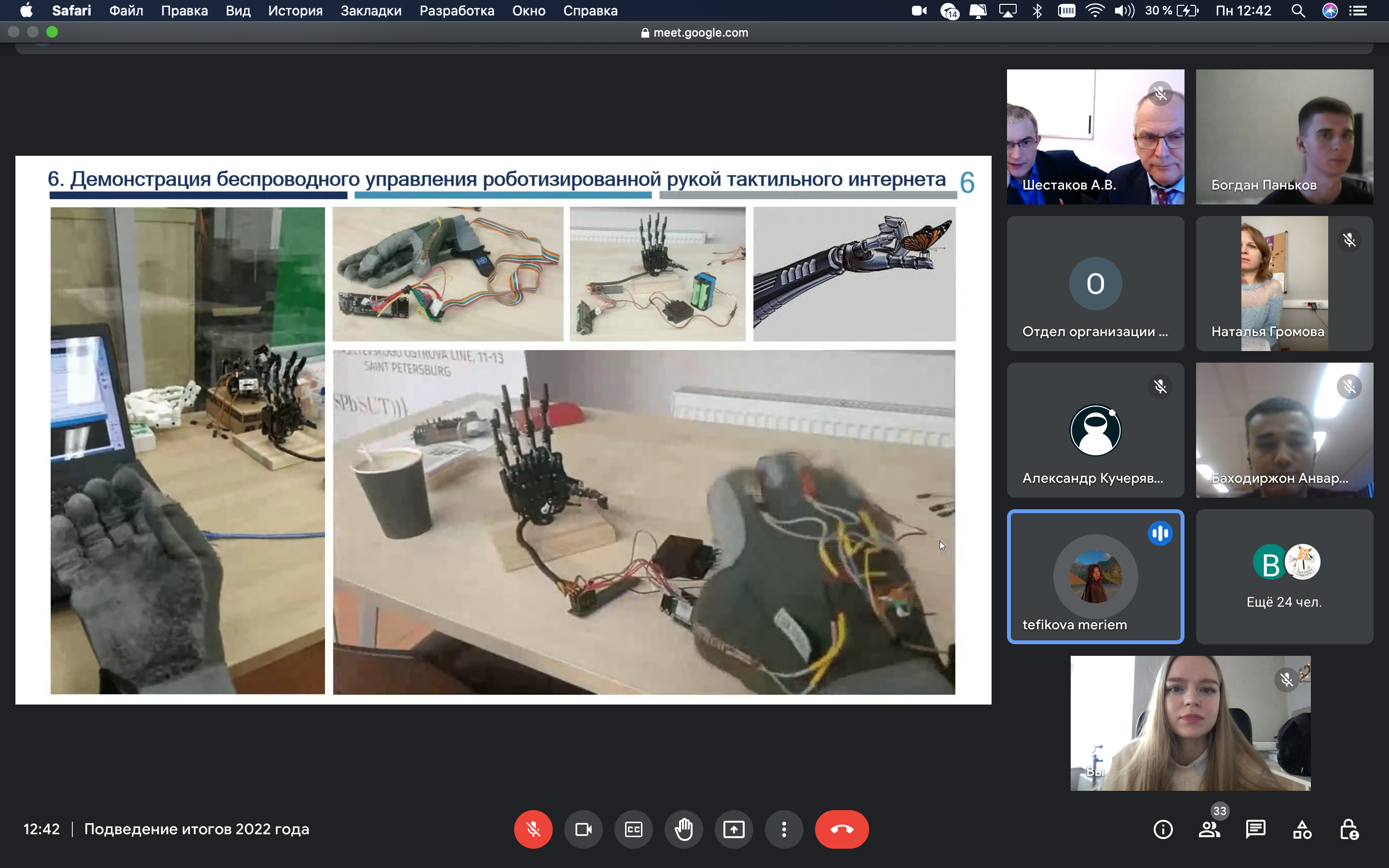Unmute the microphone in call controls

pyautogui.click(x=532, y=829)
